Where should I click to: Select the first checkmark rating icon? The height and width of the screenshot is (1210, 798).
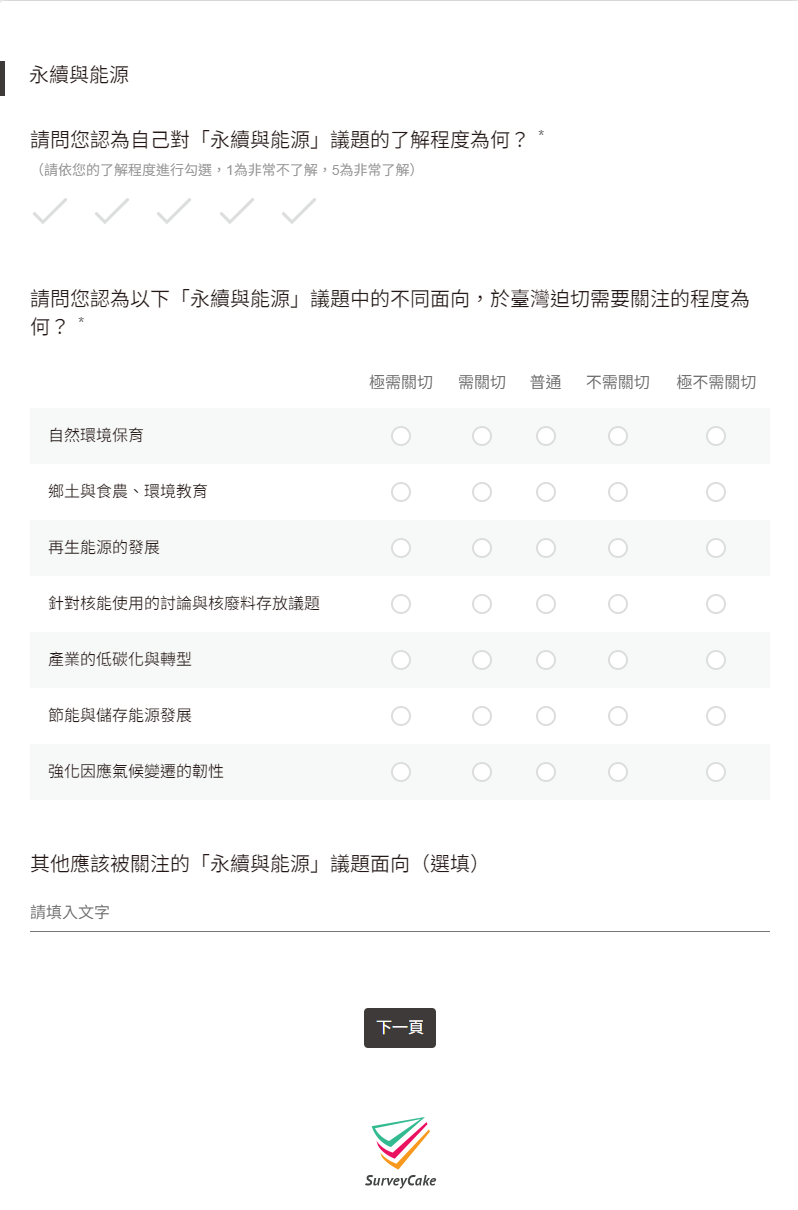click(x=49, y=211)
